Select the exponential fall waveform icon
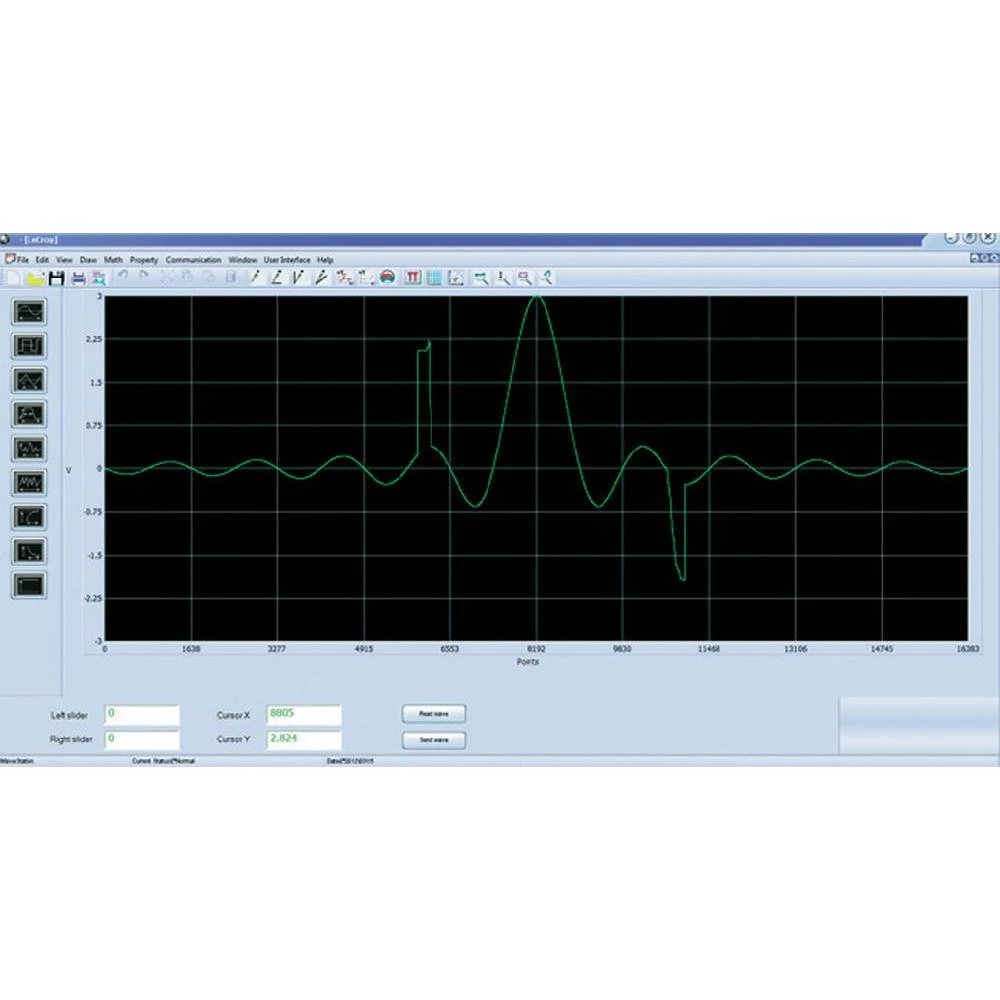This screenshot has height=1000, width=1000. click(29, 550)
